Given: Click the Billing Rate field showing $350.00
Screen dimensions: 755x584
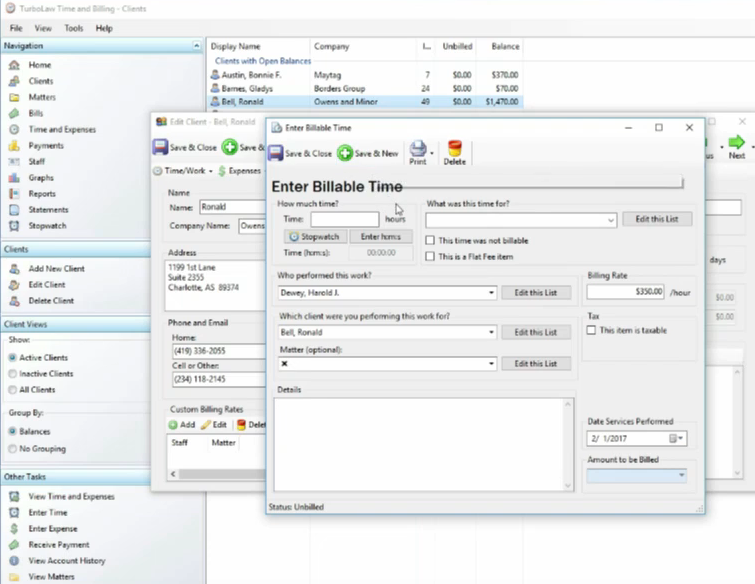Looking at the screenshot, I should coord(625,292).
